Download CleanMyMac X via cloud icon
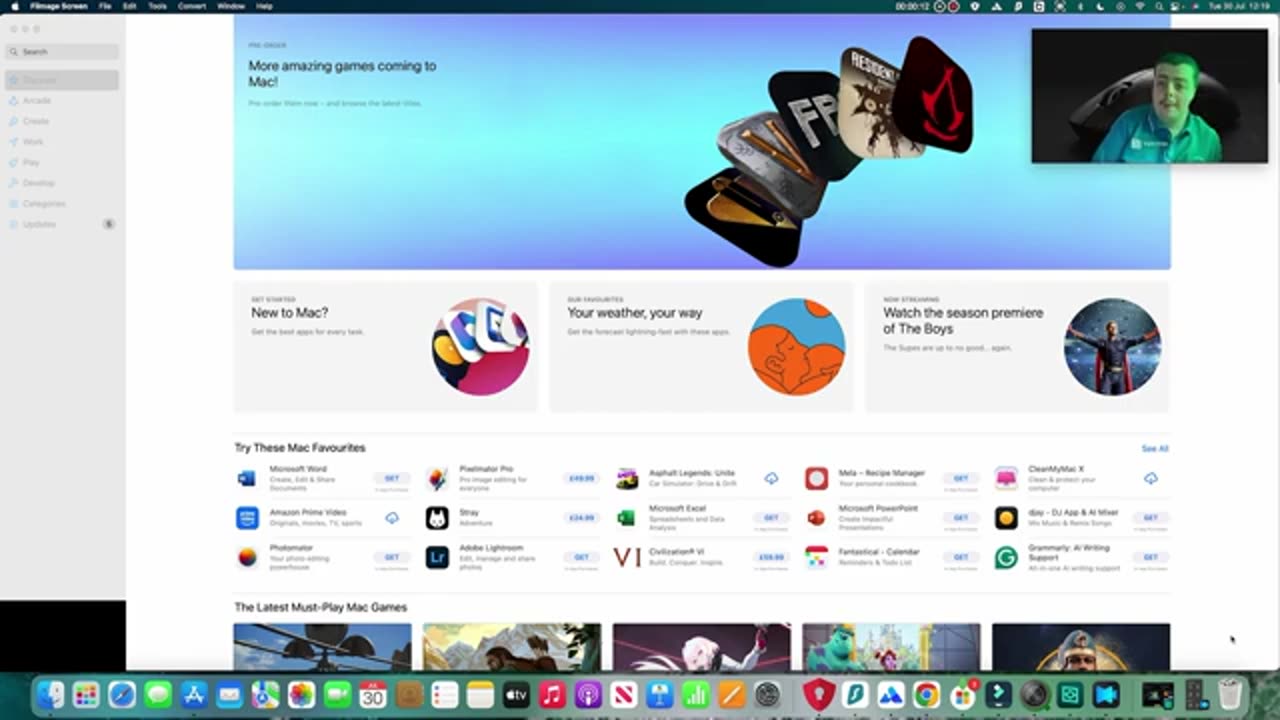Screen dimensions: 1280x720 click(1151, 478)
